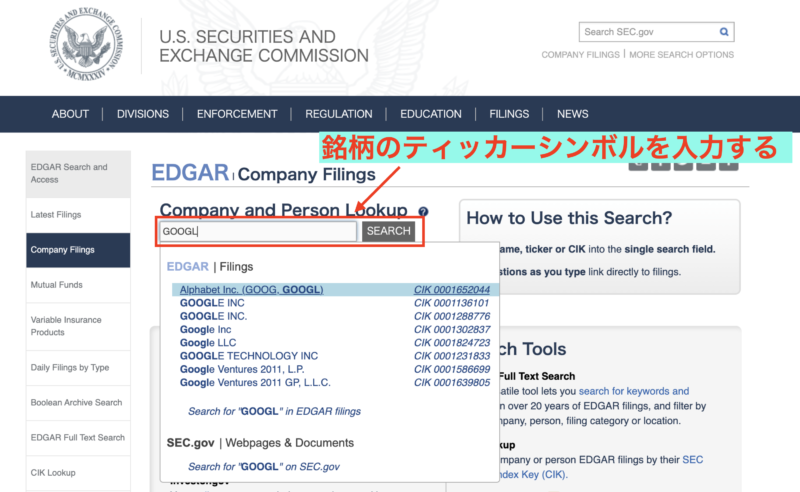Choose Google Ventures 2011 GP, L.L.C. suggestion
800x492 pixels.
tap(255, 382)
